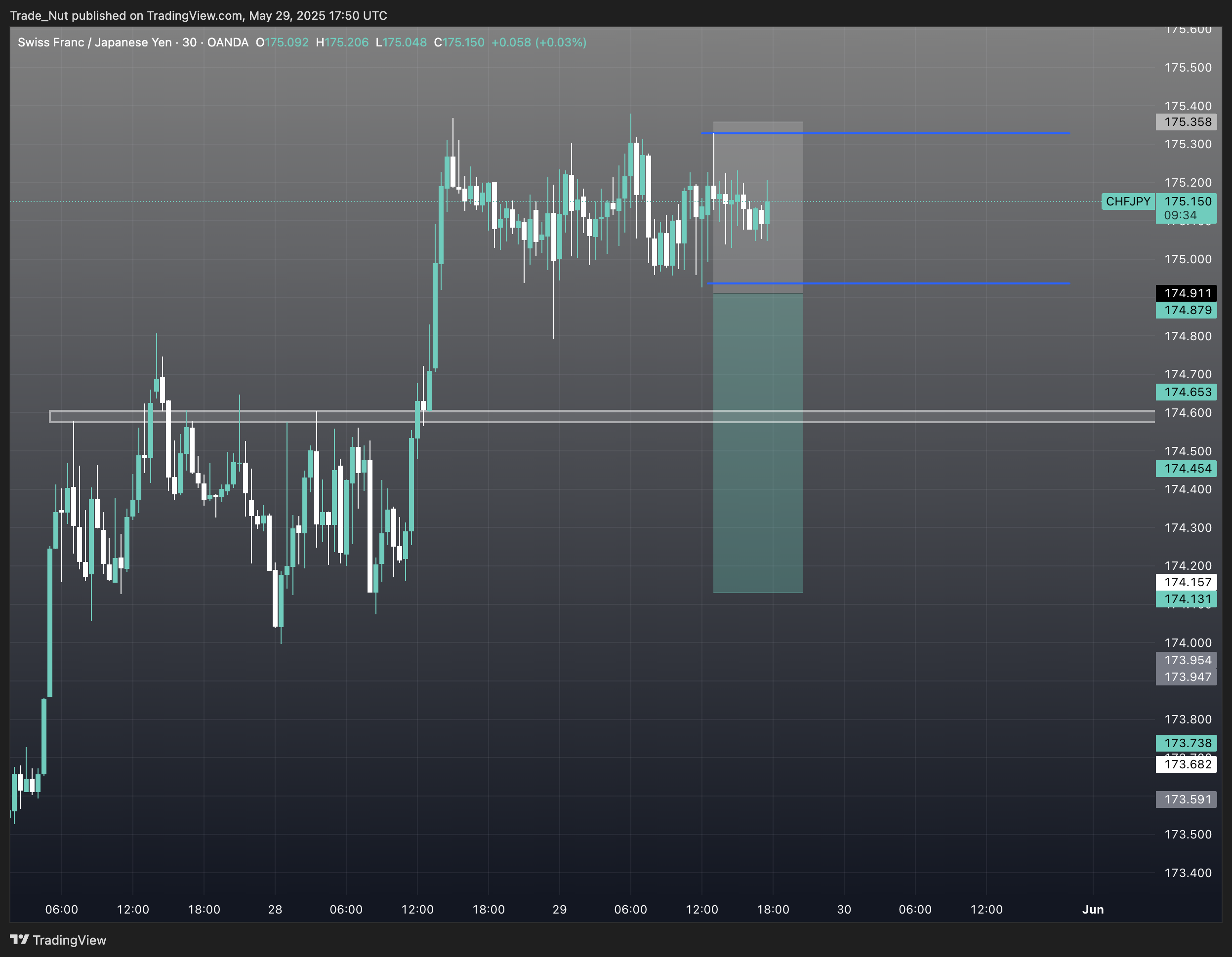Select the teal profit zone of short position
The height and width of the screenshot is (957, 1232).
(758, 443)
